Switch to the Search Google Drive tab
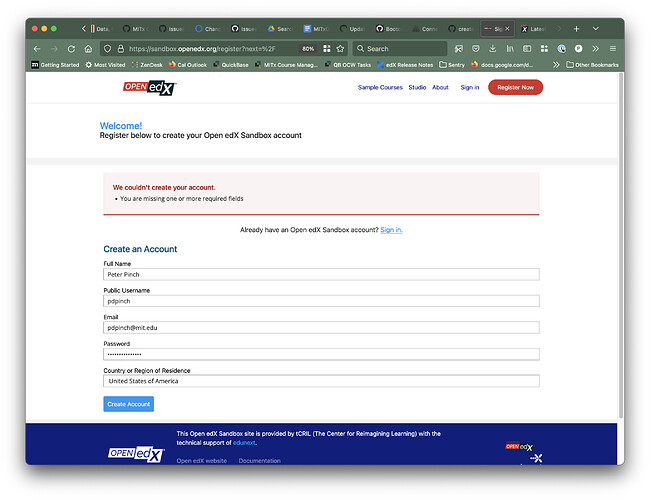 (x=280, y=29)
